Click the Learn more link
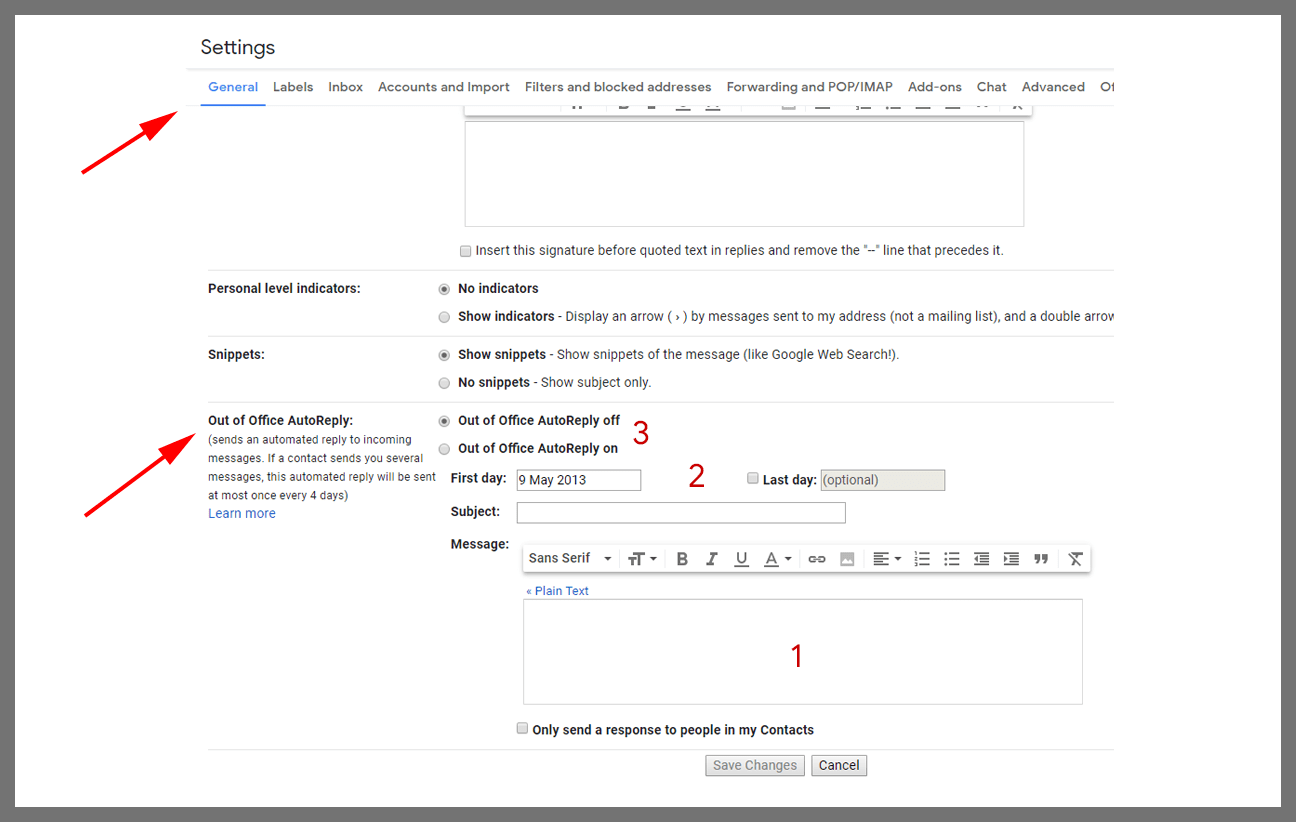The image size is (1296, 822). click(242, 513)
